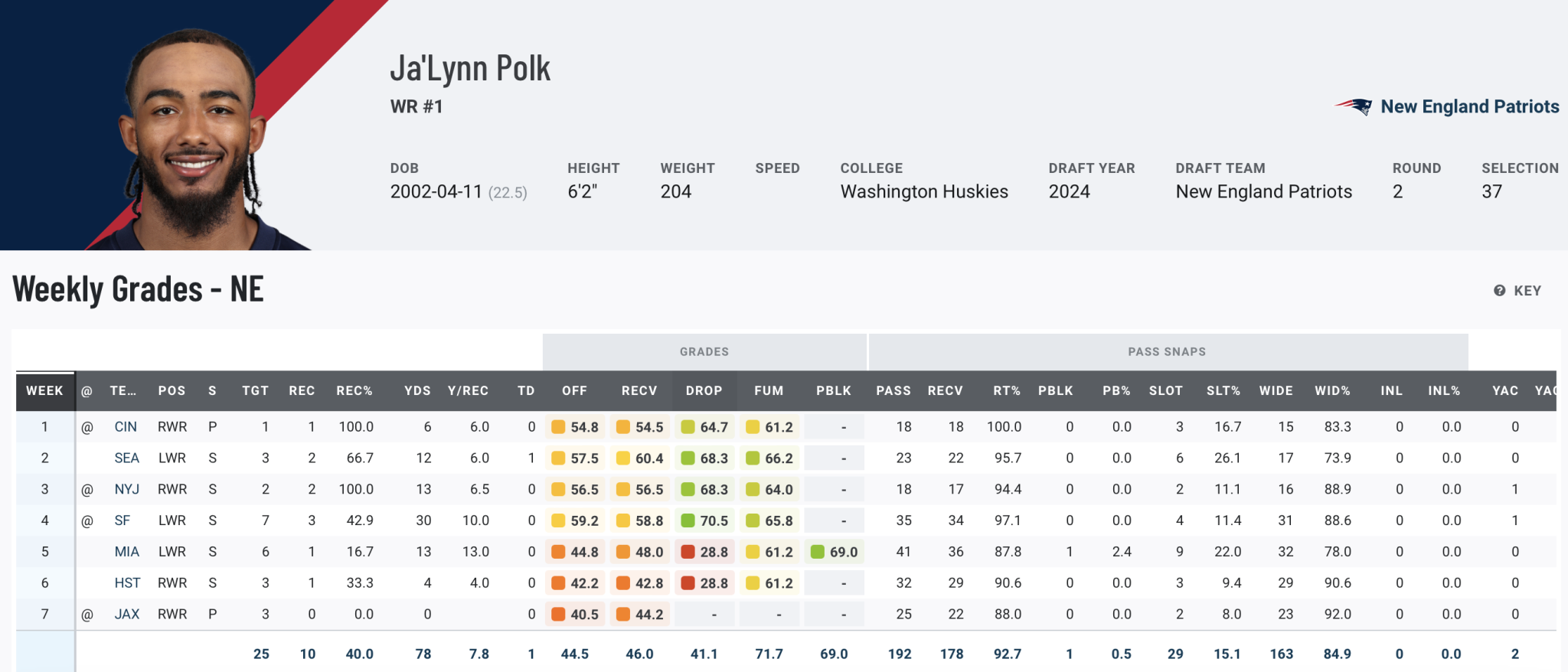
Task: Select the PASS SNAPS column group header
Action: point(1168,352)
